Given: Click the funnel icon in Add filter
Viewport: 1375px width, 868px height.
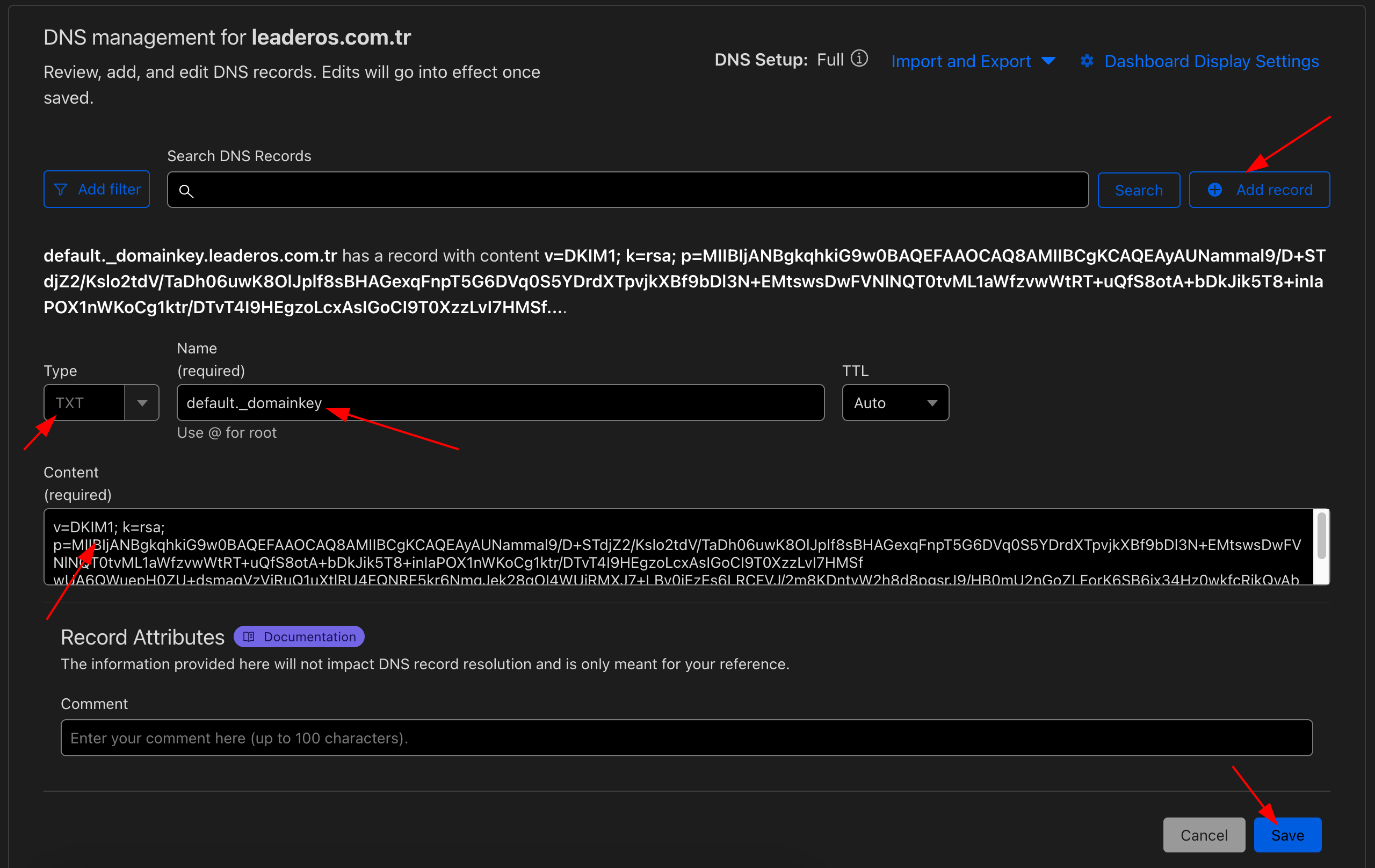Looking at the screenshot, I should (x=61, y=190).
